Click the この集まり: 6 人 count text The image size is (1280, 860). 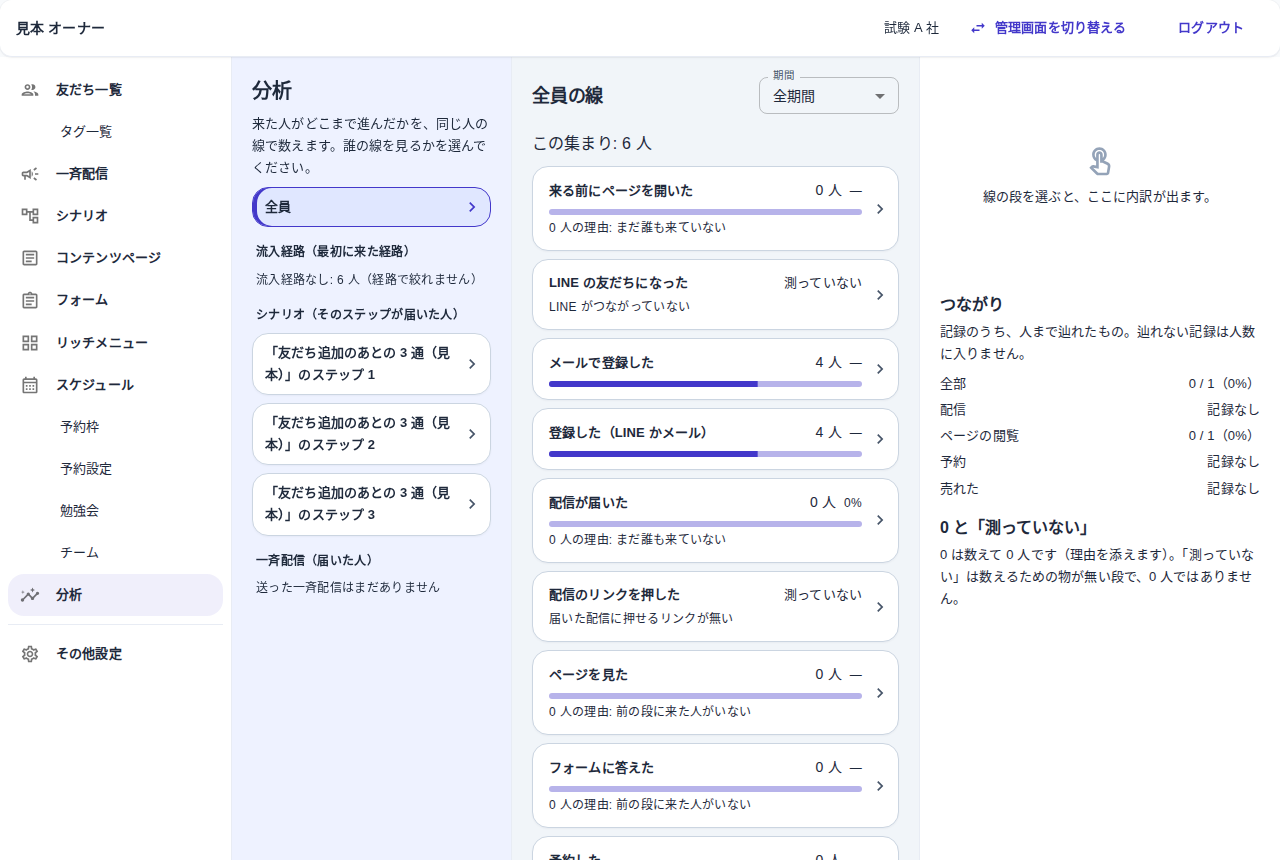592,143
